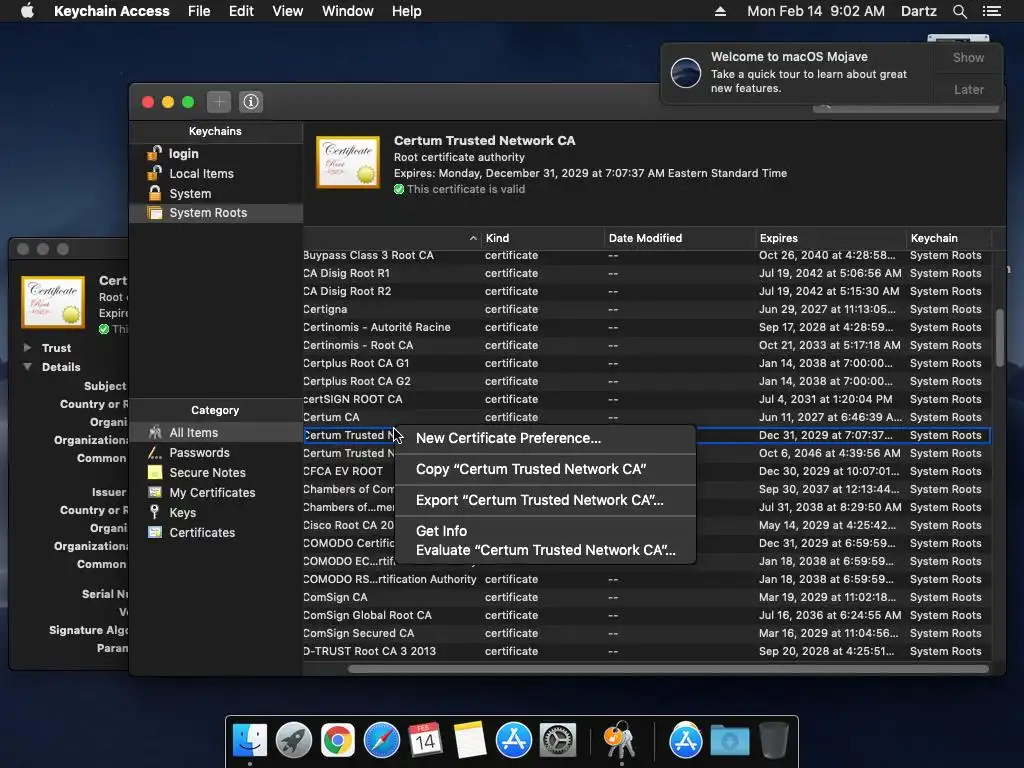Open Calendar from the Dock
The image size is (1024, 768).
pyautogui.click(x=425, y=741)
